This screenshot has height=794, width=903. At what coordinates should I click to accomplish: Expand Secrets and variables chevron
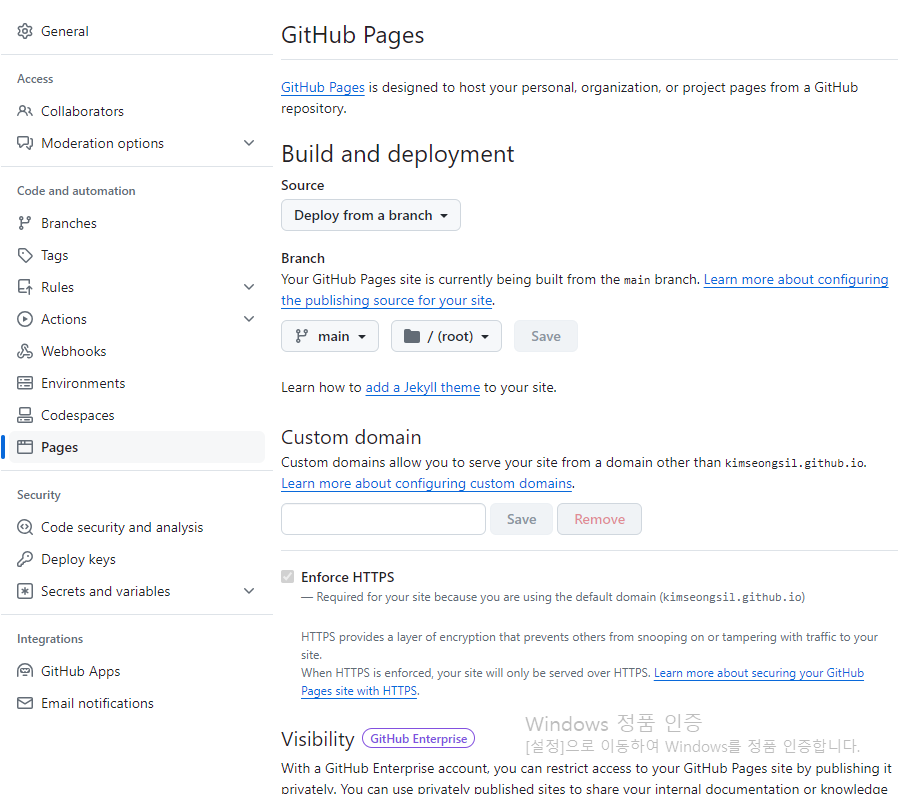pyautogui.click(x=249, y=591)
